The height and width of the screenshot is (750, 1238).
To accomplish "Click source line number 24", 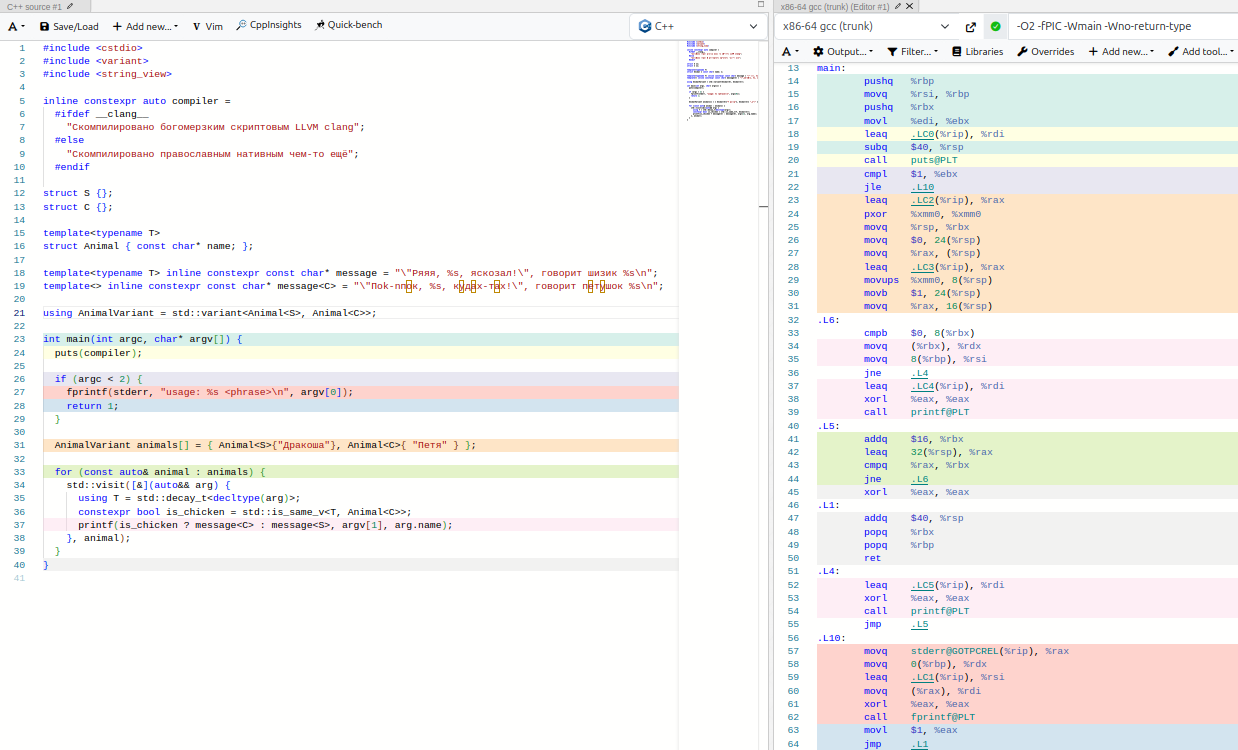I will (19, 352).
